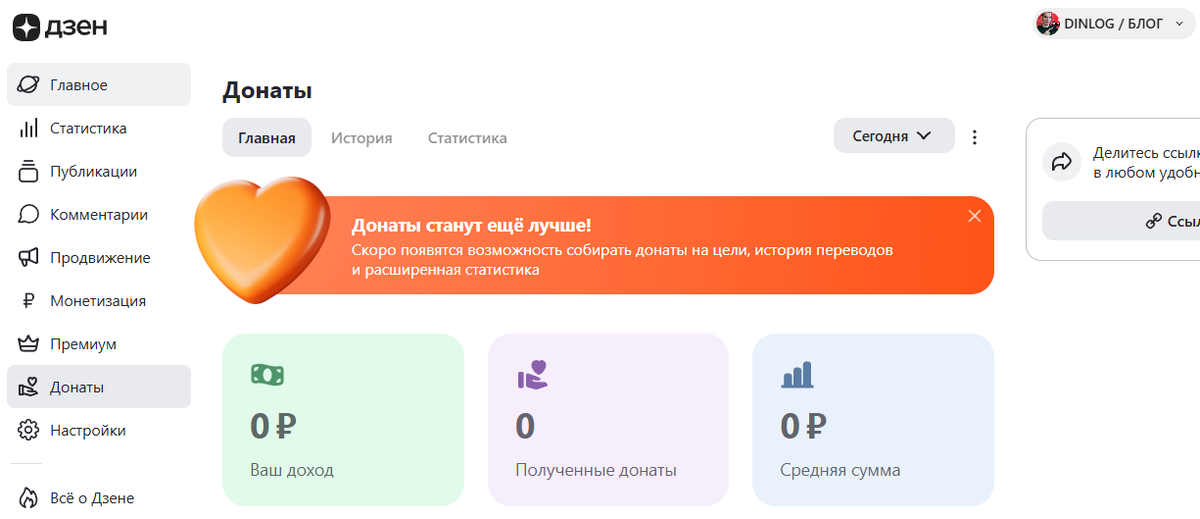Open the Сегодня period dropdown
The height and width of the screenshot is (519, 1200).
pyautogui.click(x=893, y=136)
